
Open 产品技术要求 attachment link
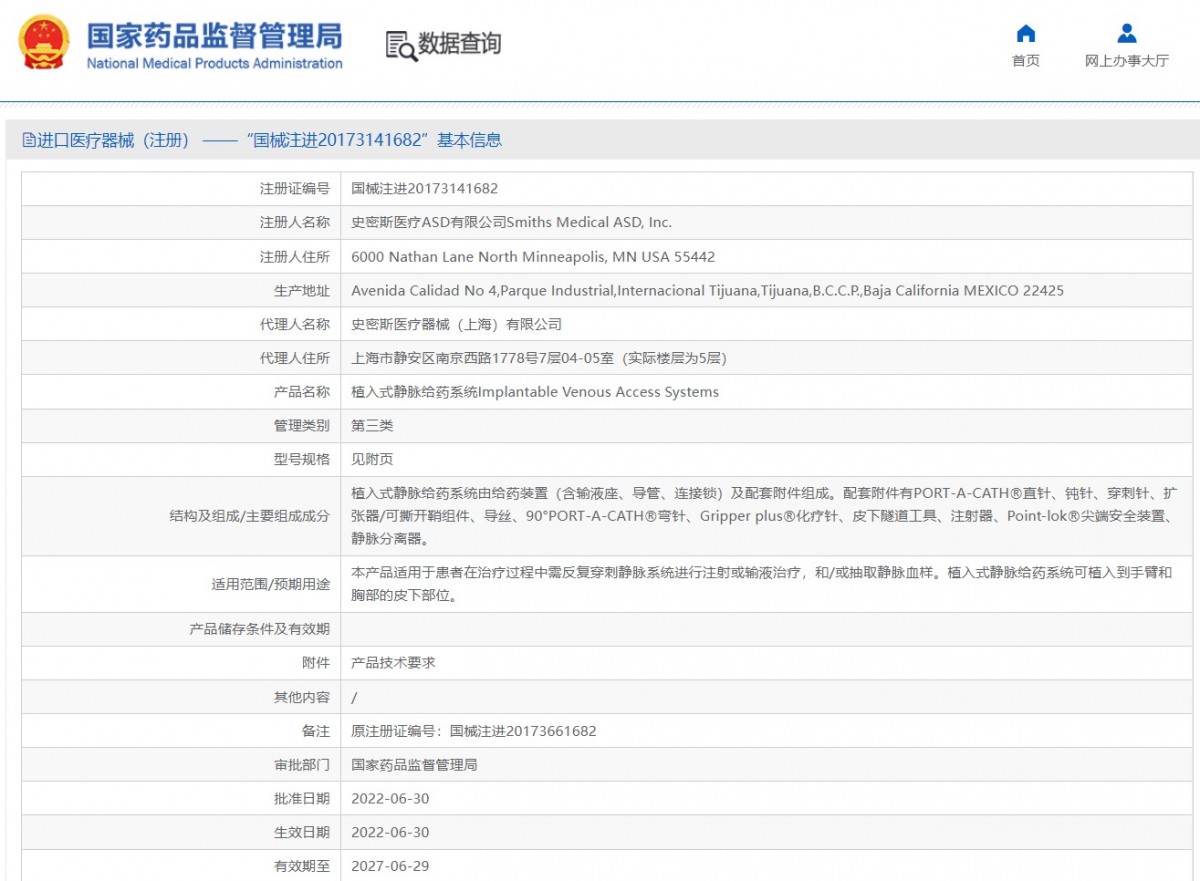pyautogui.click(x=393, y=663)
